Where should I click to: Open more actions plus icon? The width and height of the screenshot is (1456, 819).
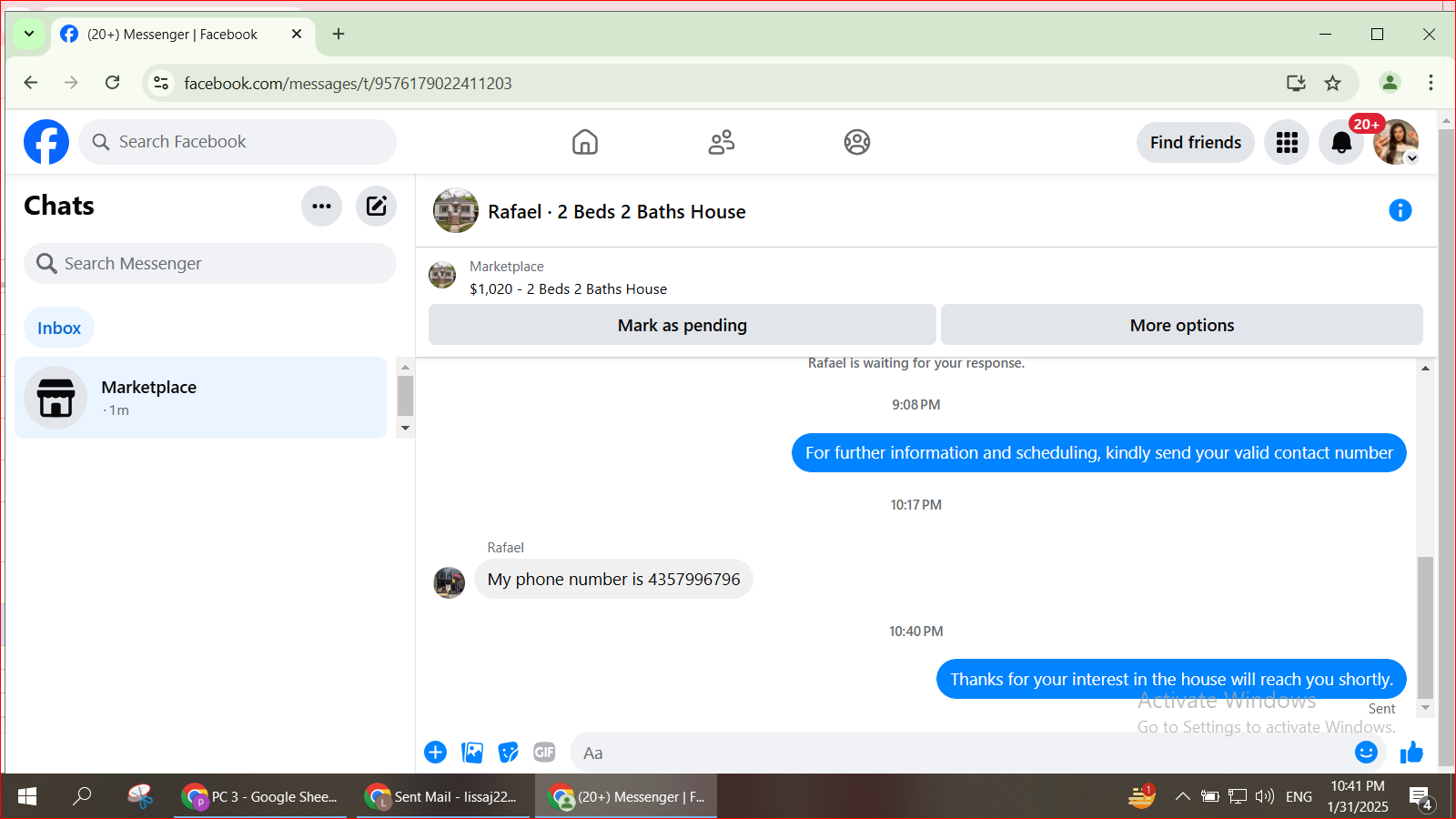click(436, 753)
